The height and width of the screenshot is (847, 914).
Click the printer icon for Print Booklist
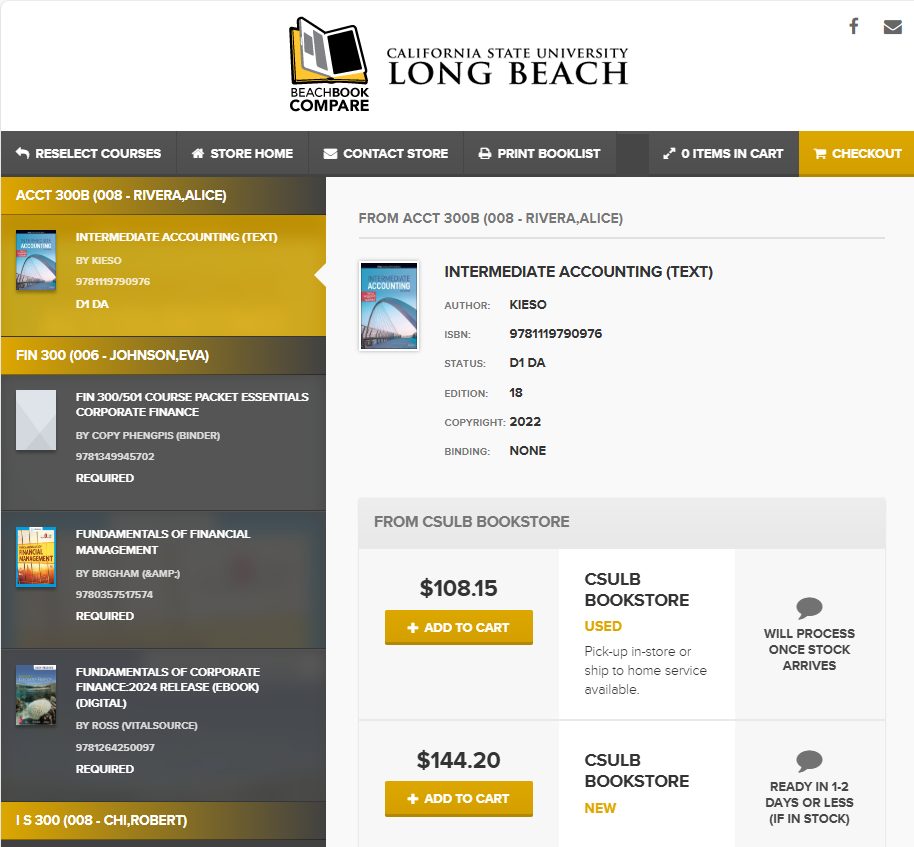(487, 153)
